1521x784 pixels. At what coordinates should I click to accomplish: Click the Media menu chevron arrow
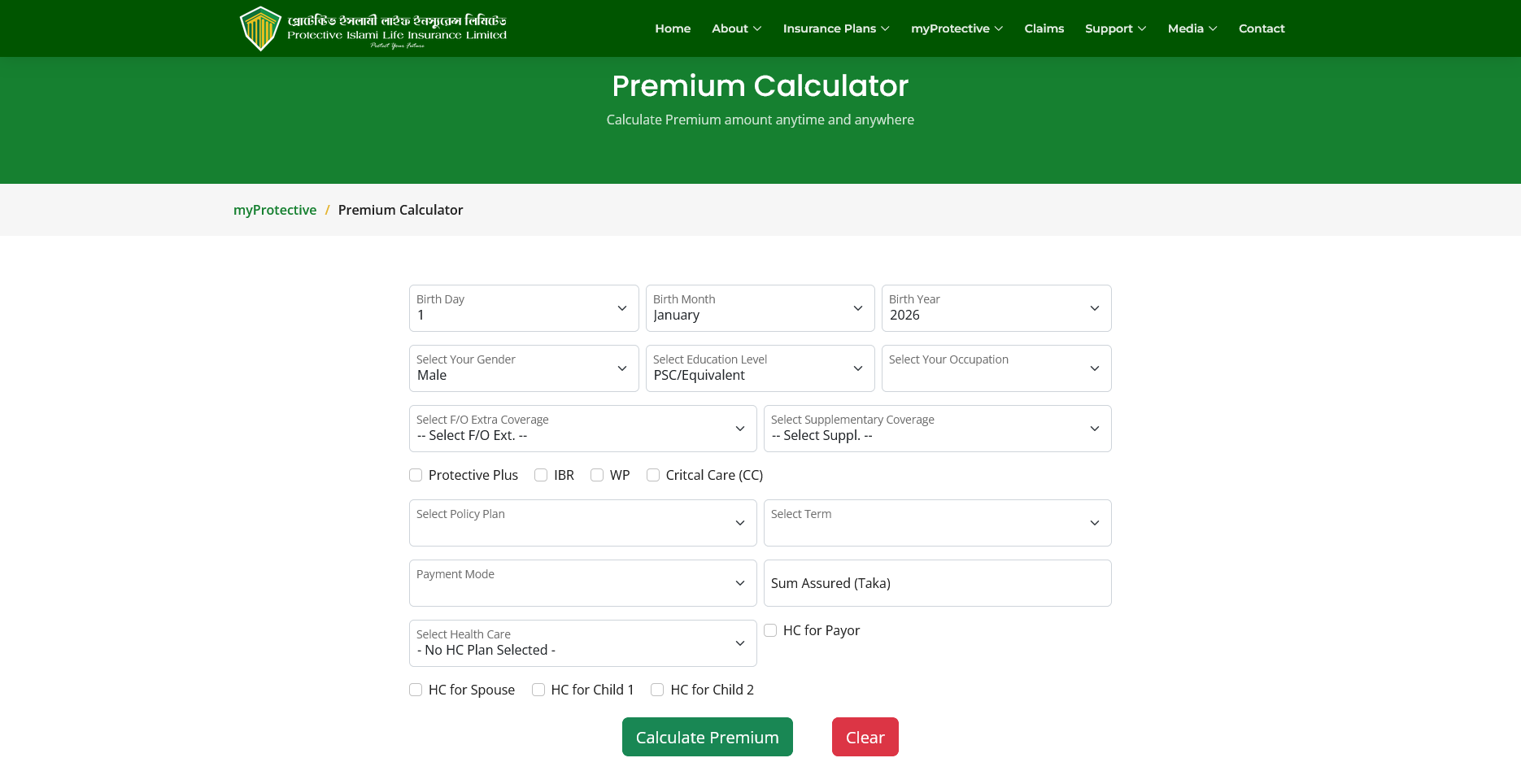(1213, 28)
